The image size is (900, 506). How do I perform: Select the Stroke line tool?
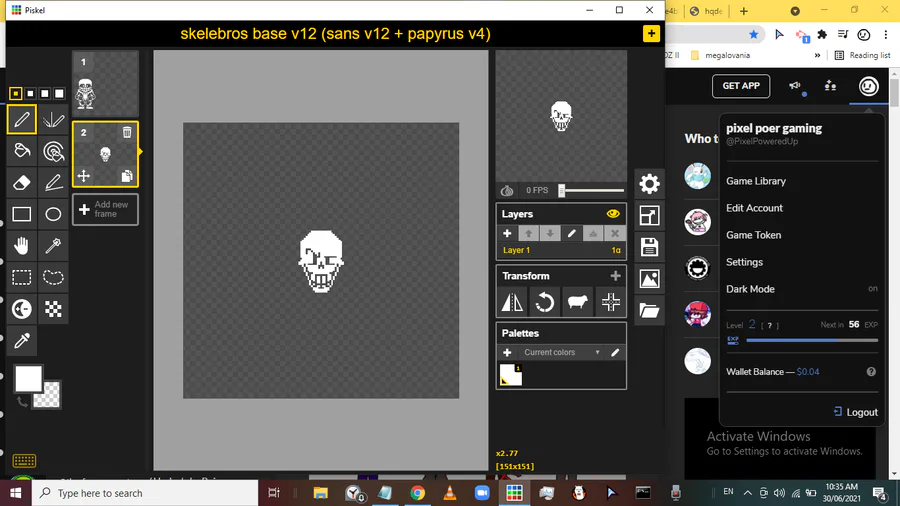pyautogui.click(x=53, y=182)
